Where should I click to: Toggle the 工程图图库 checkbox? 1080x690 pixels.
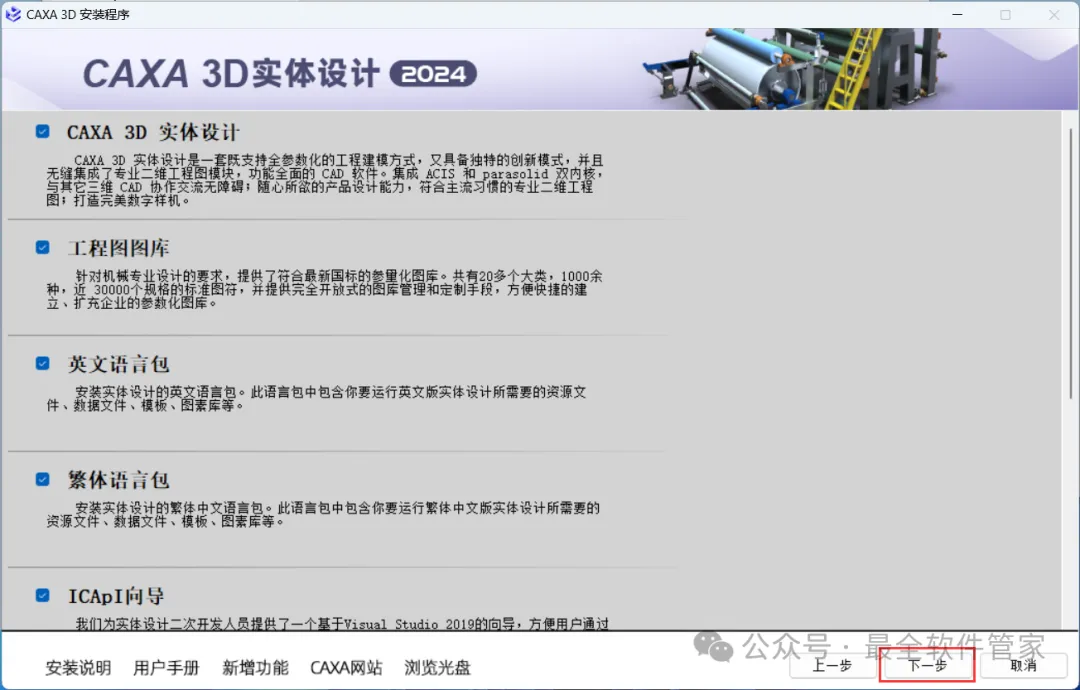43,247
